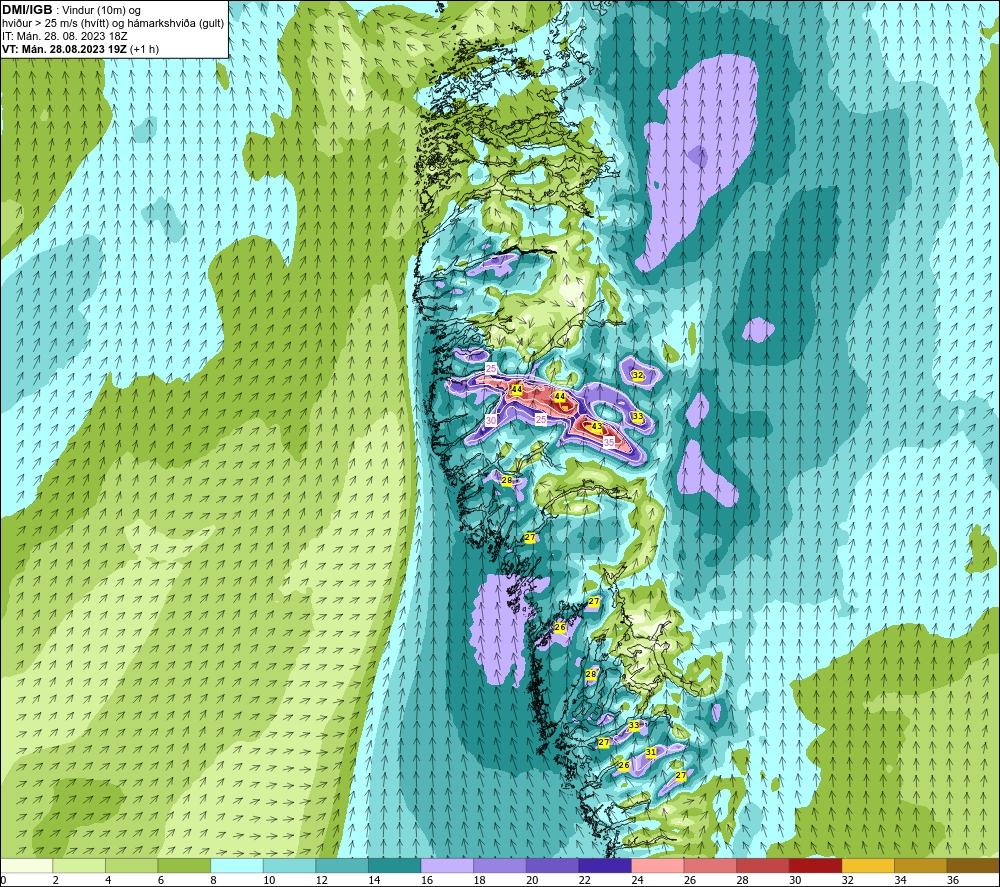Image resolution: width=1000 pixels, height=887 pixels.
Task: Click the 6–8 m/s olive green legend swatch
Action: click(184, 865)
